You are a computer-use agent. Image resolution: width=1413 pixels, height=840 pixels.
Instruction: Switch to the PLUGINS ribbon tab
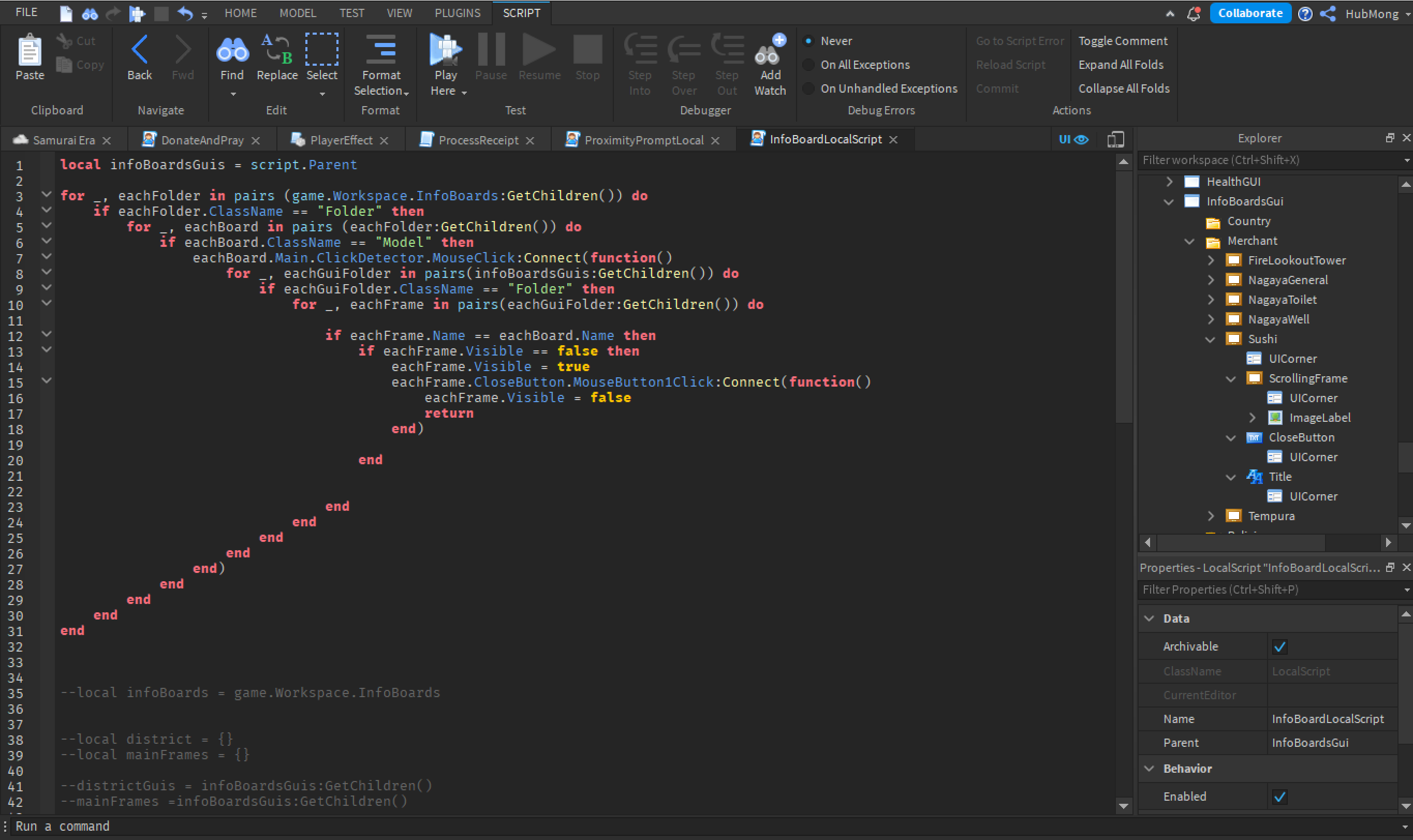tap(457, 12)
